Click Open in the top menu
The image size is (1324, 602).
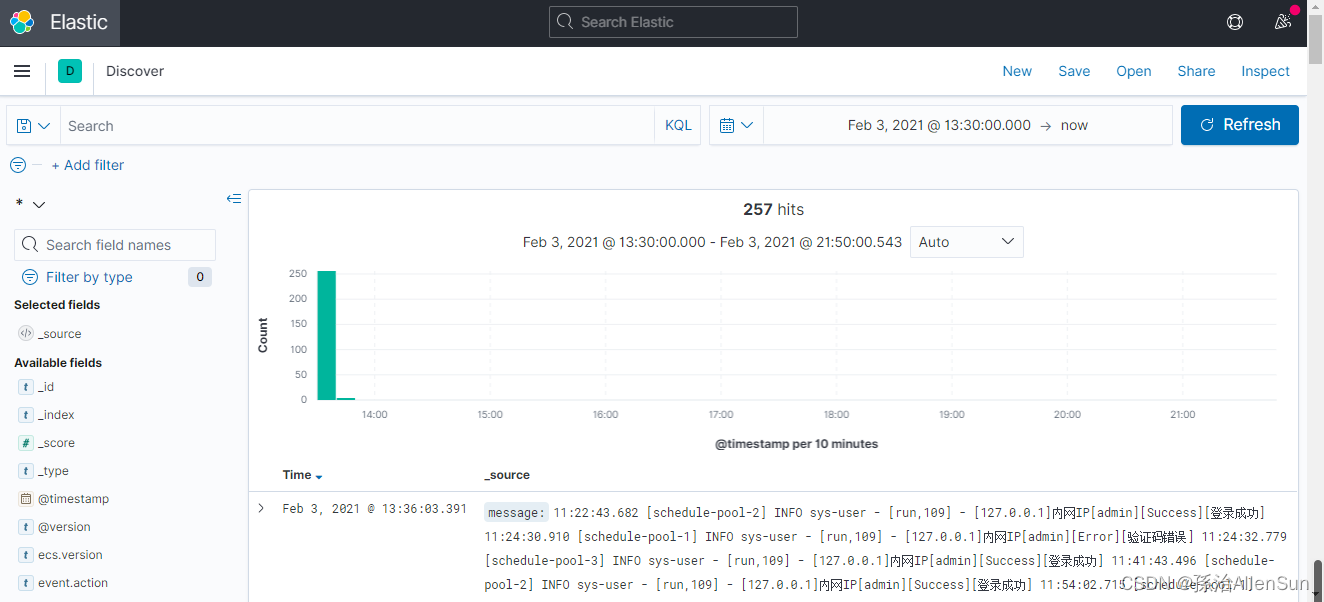click(x=1134, y=71)
